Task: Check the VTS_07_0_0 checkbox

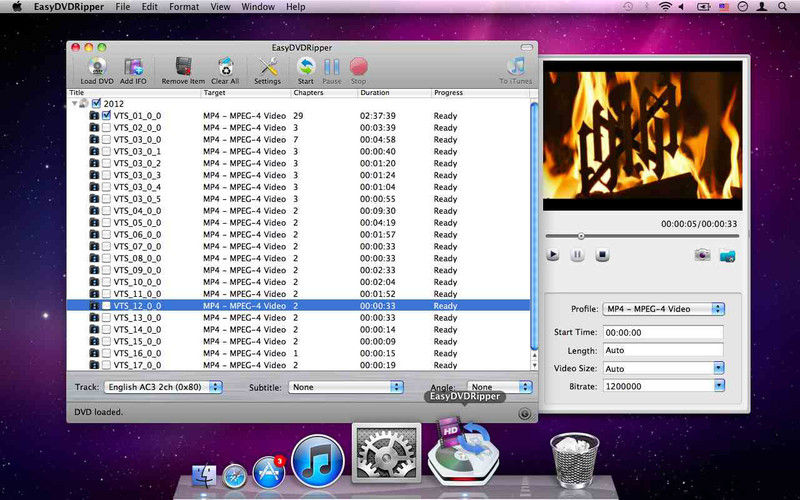Action: [106, 246]
